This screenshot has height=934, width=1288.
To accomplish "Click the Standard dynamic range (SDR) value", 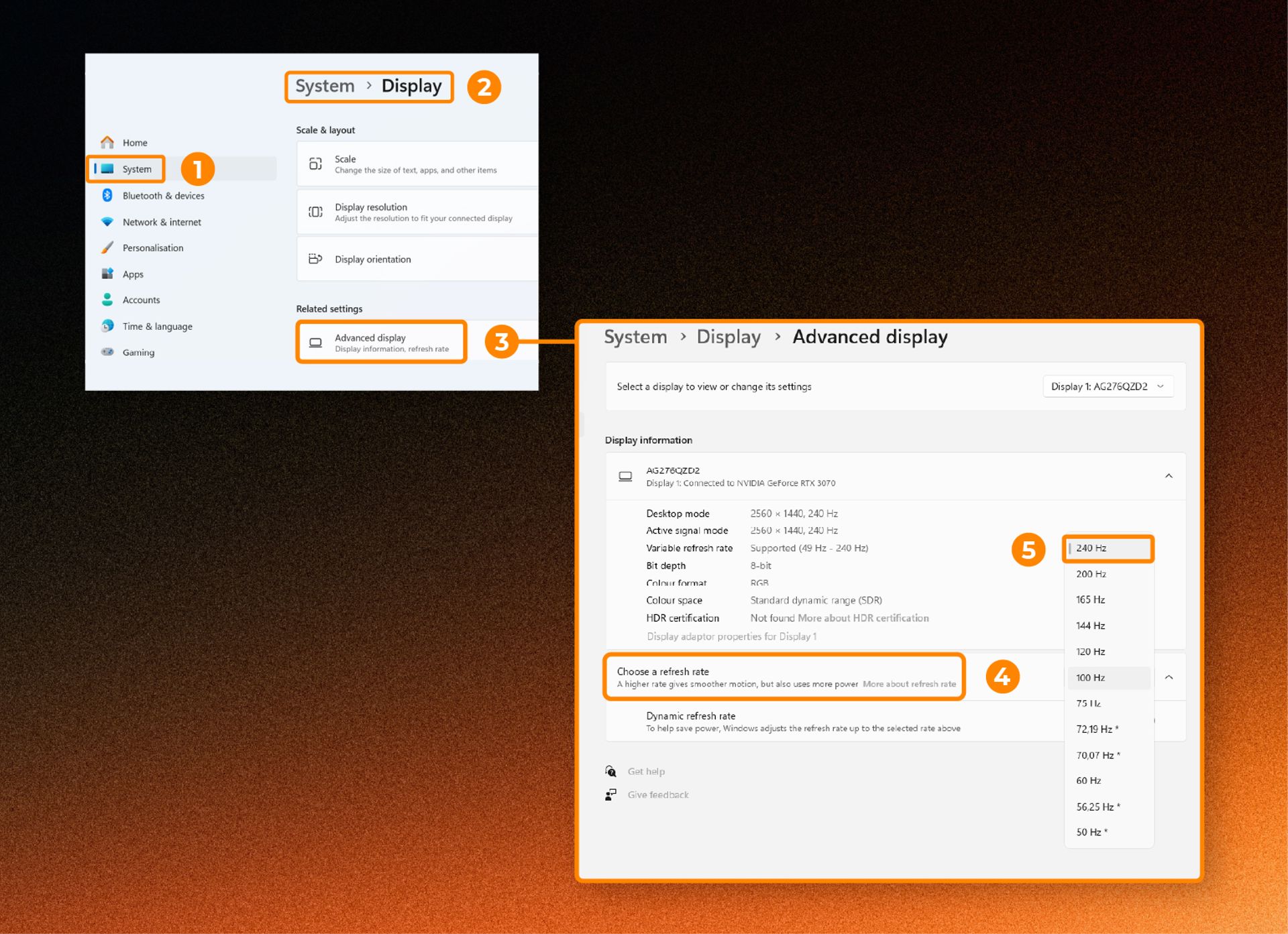I will (816, 600).
